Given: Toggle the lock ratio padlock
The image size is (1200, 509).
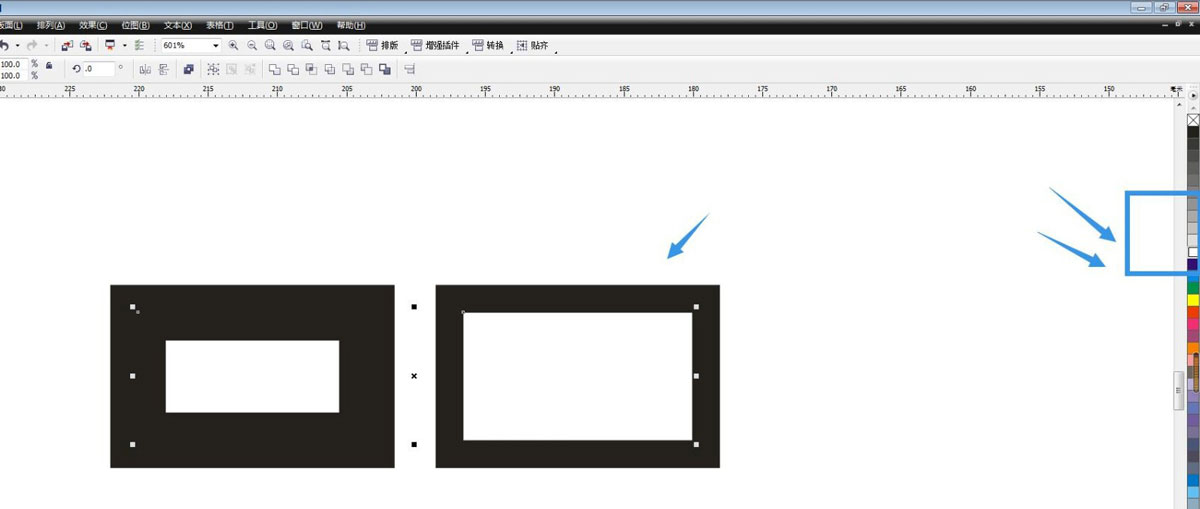Looking at the screenshot, I should pyautogui.click(x=48, y=65).
